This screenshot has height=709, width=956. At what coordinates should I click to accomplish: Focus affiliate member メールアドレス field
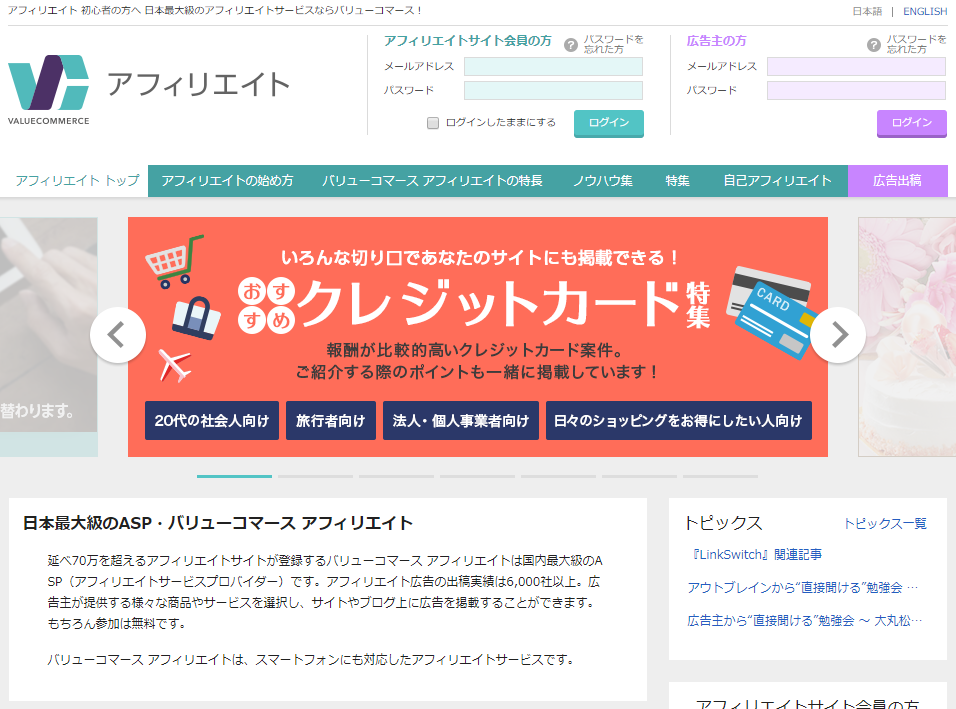click(553, 66)
